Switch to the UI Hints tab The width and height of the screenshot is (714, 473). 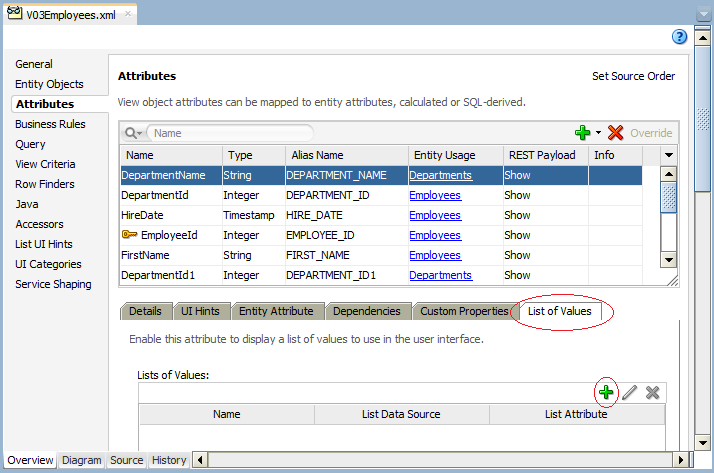pyautogui.click(x=200, y=311)
